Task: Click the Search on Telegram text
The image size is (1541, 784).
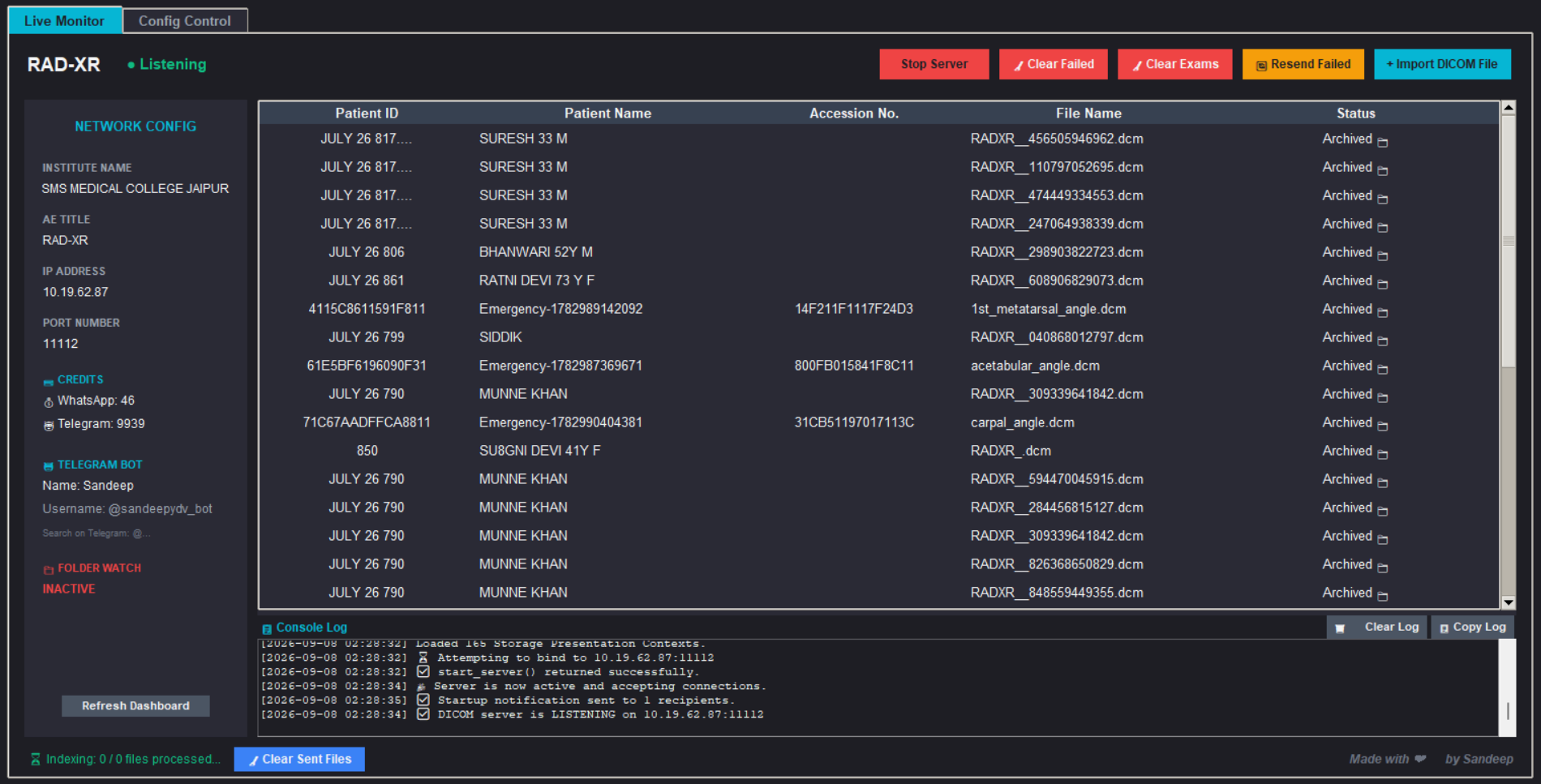Action: 97,533
